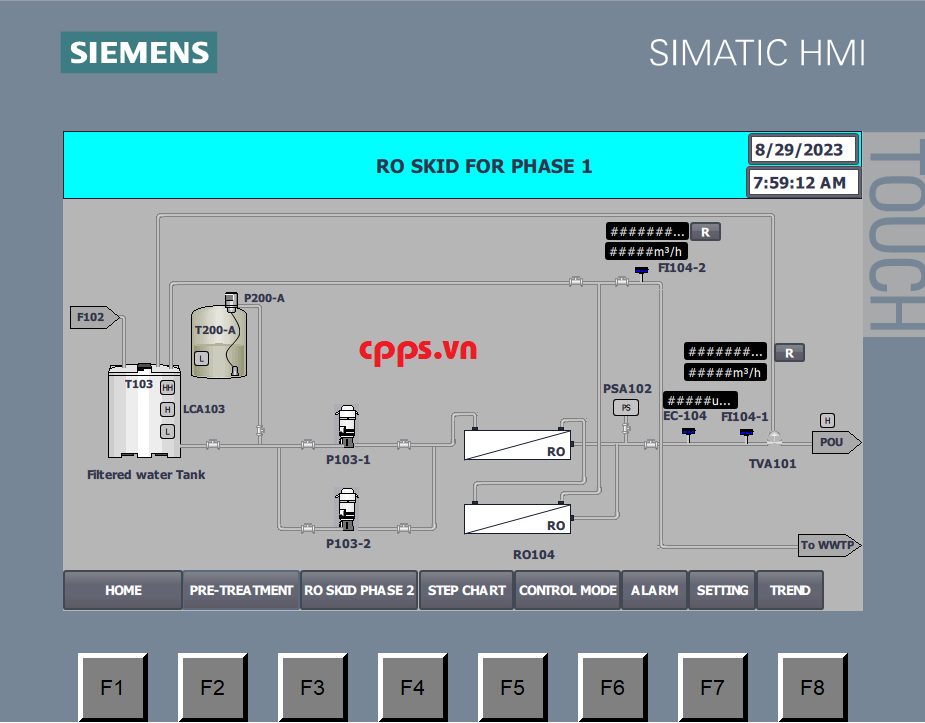Click the L level indicator on T200-A

[201, 358]
